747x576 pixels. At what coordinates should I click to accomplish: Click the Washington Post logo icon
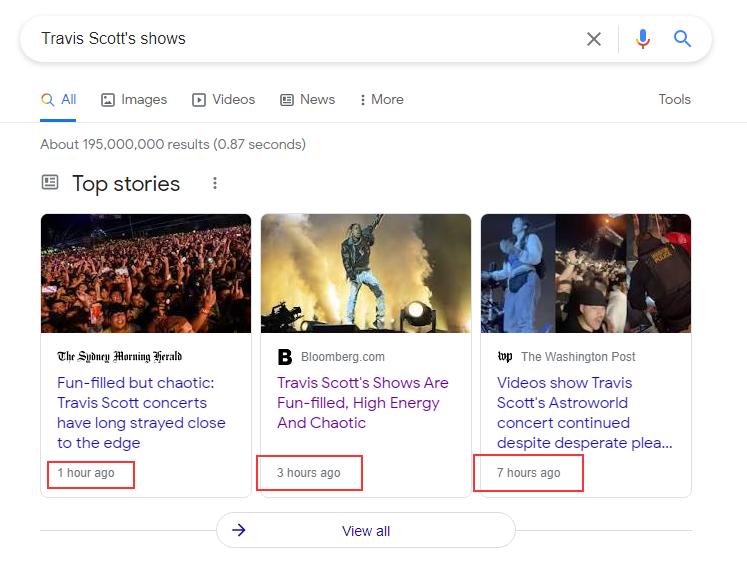coord(505,357)
